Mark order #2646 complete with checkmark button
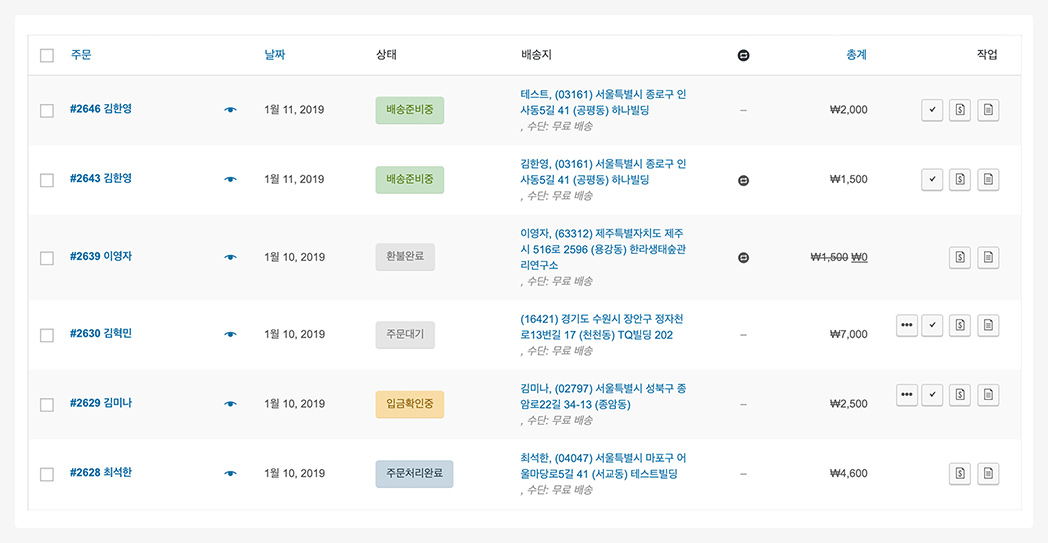Screen dimensions: 1048x543 (x=932, y=110)
